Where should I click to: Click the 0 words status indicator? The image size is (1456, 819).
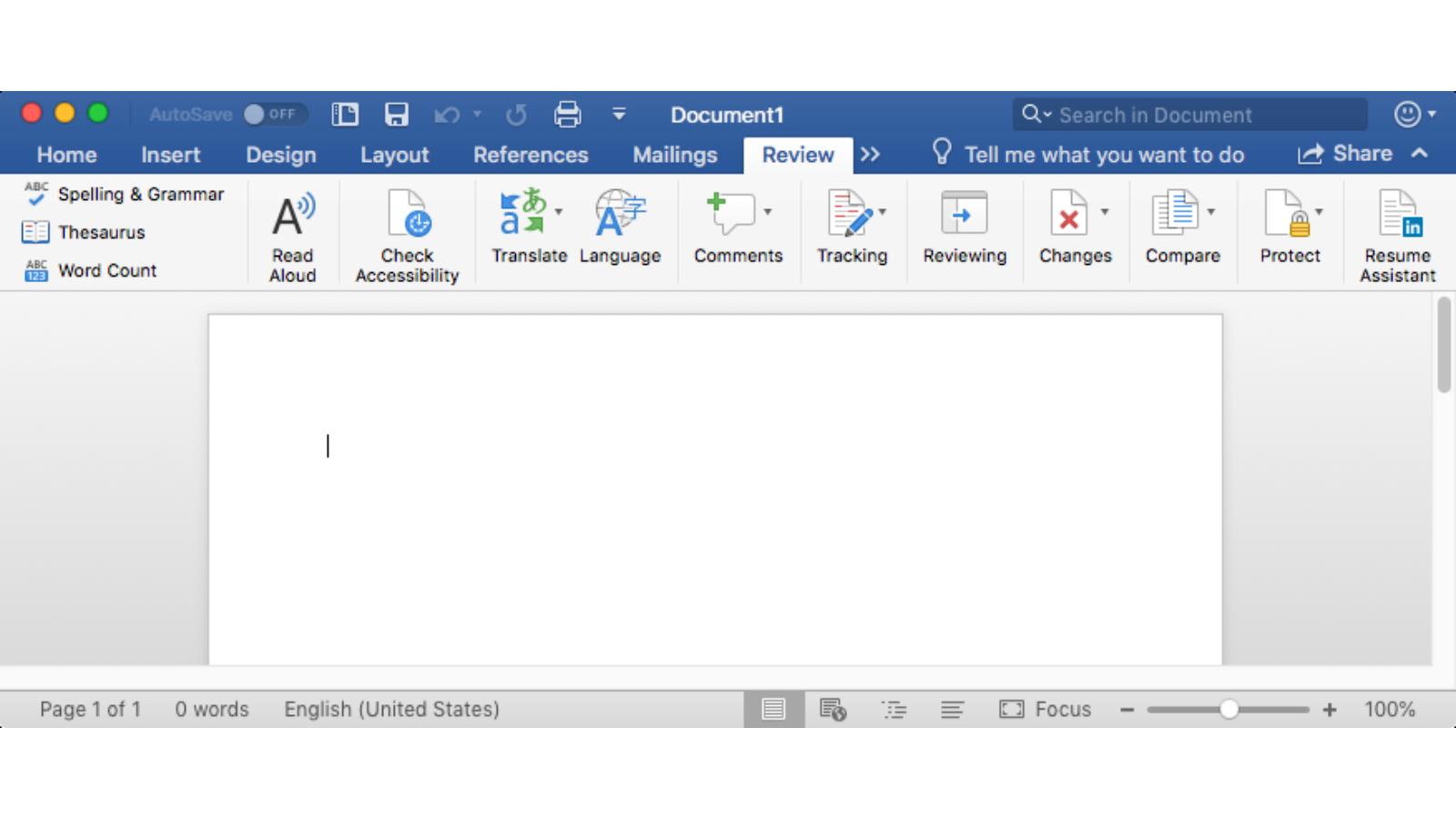[212, 709]
